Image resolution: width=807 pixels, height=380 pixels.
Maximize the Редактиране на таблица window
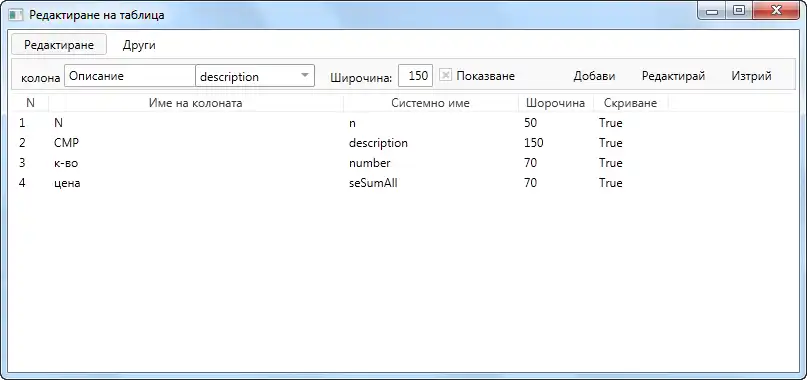tap(739, 10)
